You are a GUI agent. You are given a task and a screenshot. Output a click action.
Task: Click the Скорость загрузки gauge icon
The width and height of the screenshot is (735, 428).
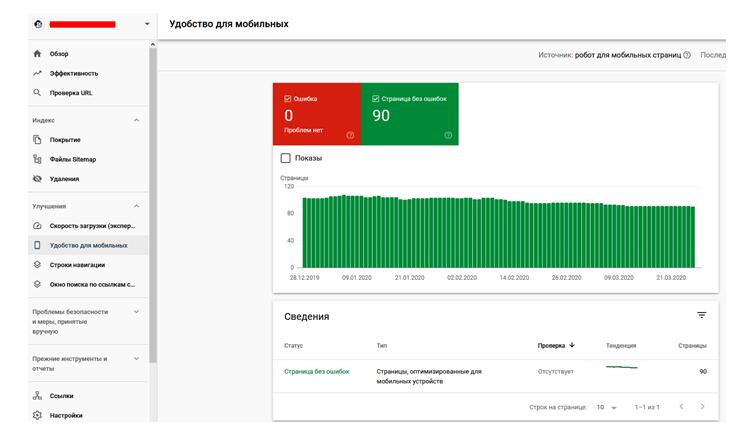[38, 225]
